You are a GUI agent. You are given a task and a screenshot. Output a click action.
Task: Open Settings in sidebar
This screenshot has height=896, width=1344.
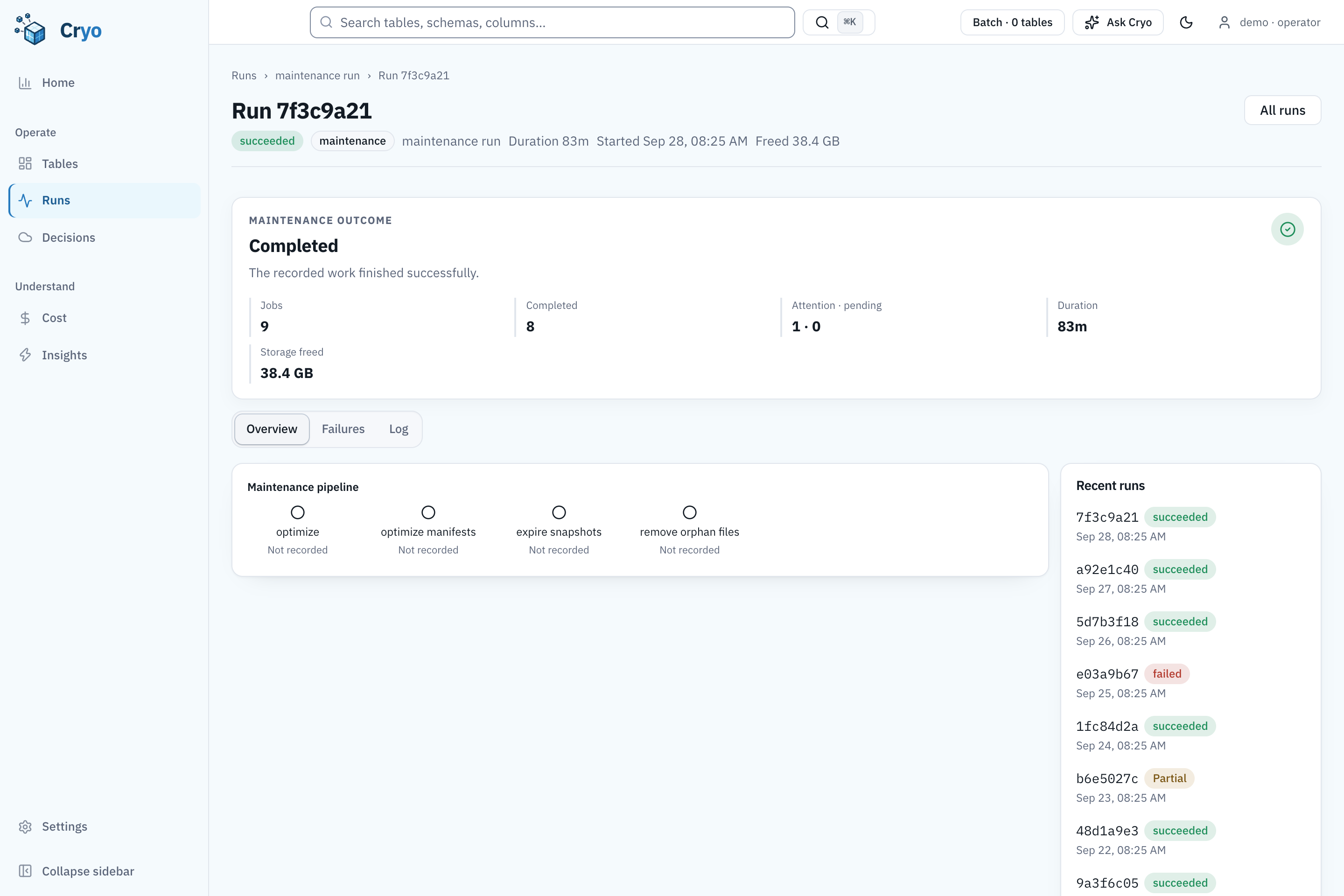click(x=104, y=827)
